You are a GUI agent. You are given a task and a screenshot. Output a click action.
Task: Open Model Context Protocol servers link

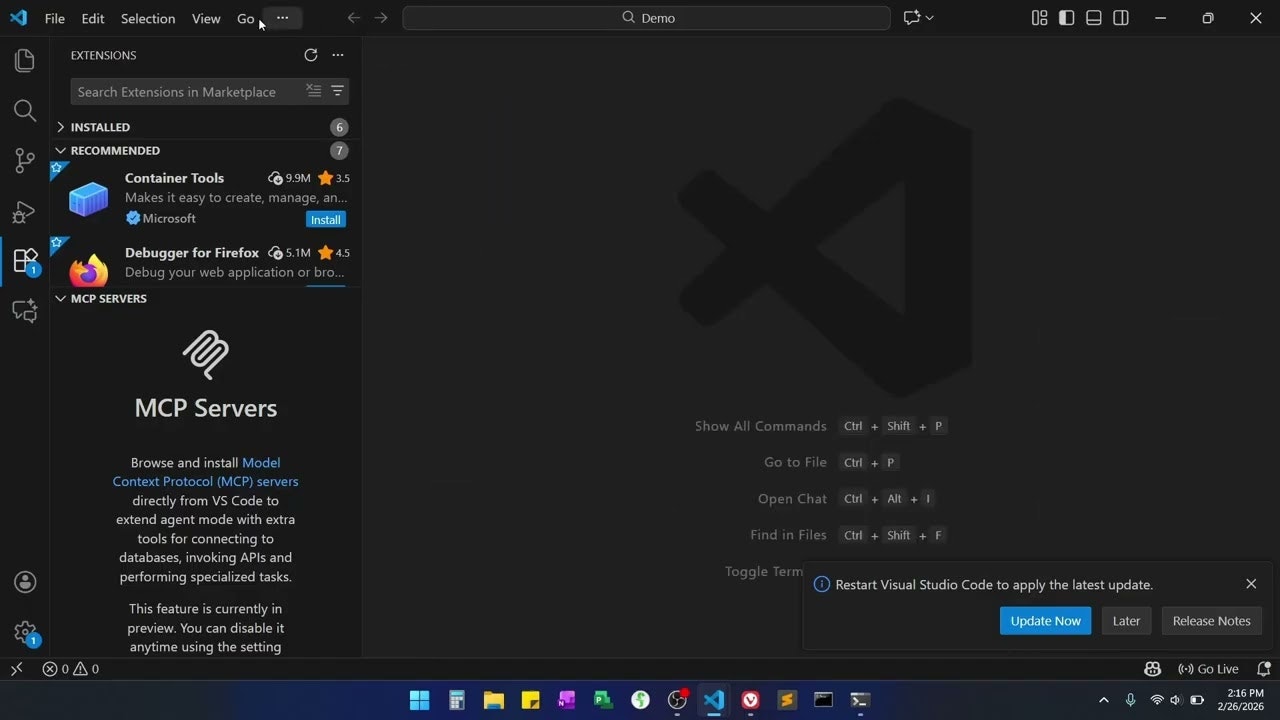click(x=205, y=472)
